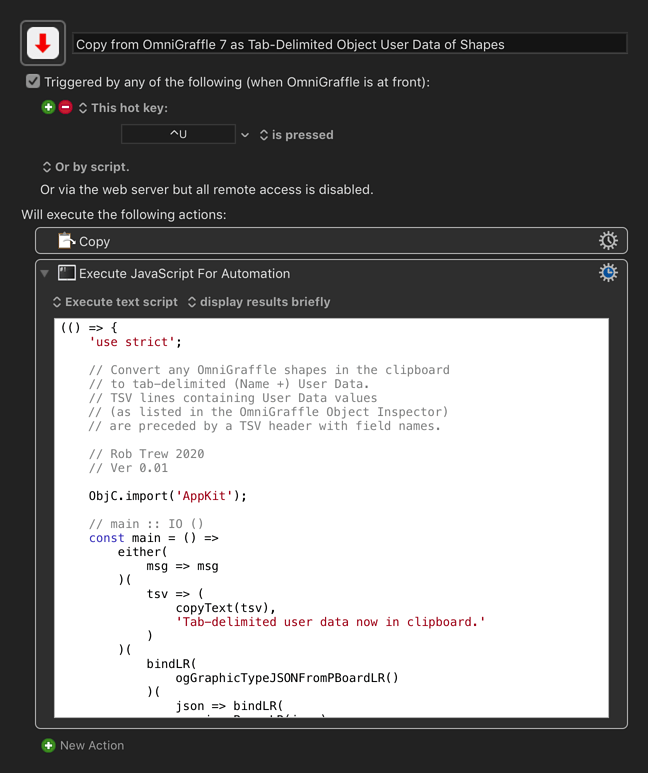
Task: Click the Copy action clipboard icon
Action: click(67, 241)
